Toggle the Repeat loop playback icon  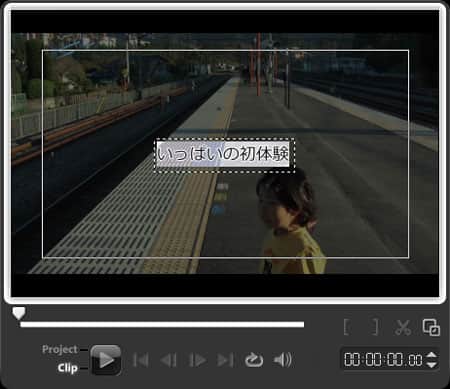[x=254, y=360]
